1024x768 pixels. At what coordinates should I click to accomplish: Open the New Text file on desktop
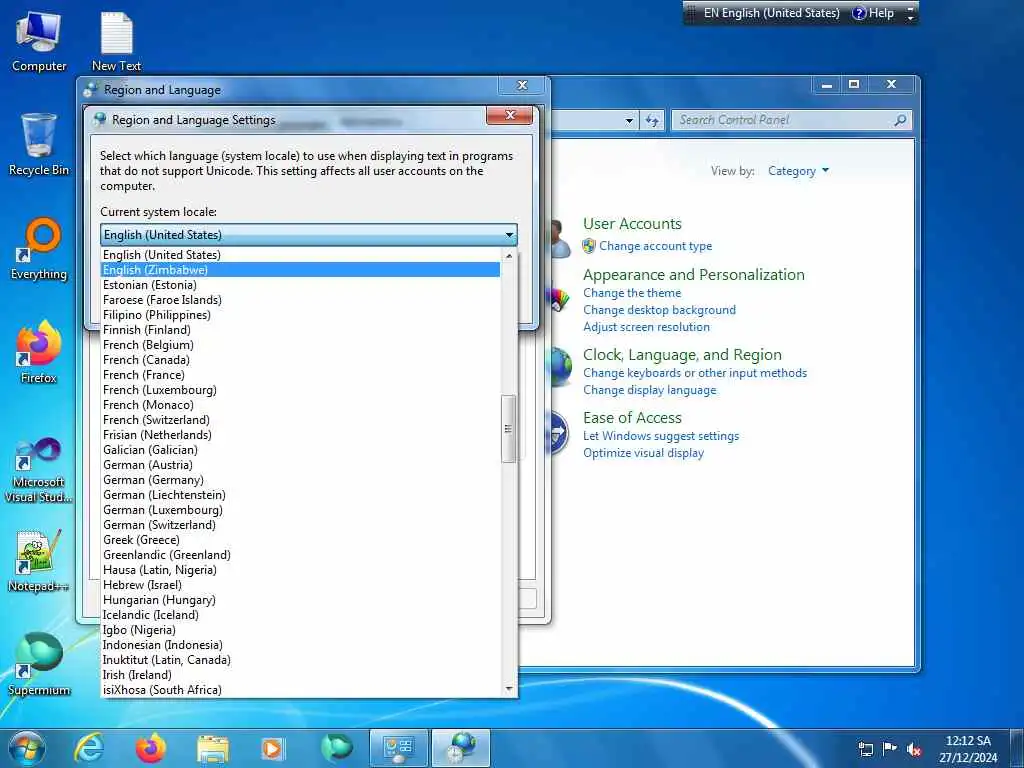tap(116, 42)
